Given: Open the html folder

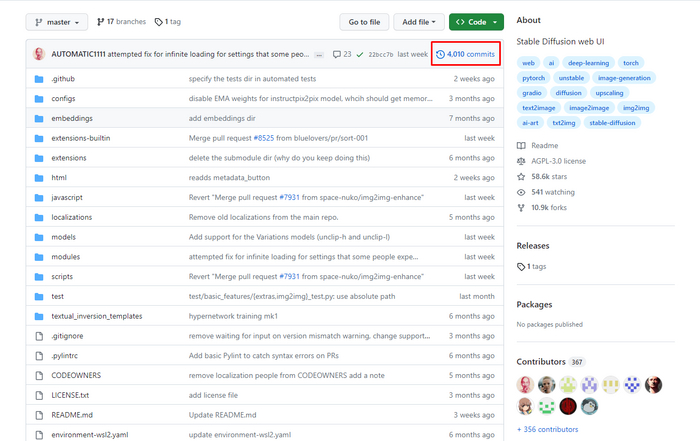Looking at the screenshot, I should [59, 178].
